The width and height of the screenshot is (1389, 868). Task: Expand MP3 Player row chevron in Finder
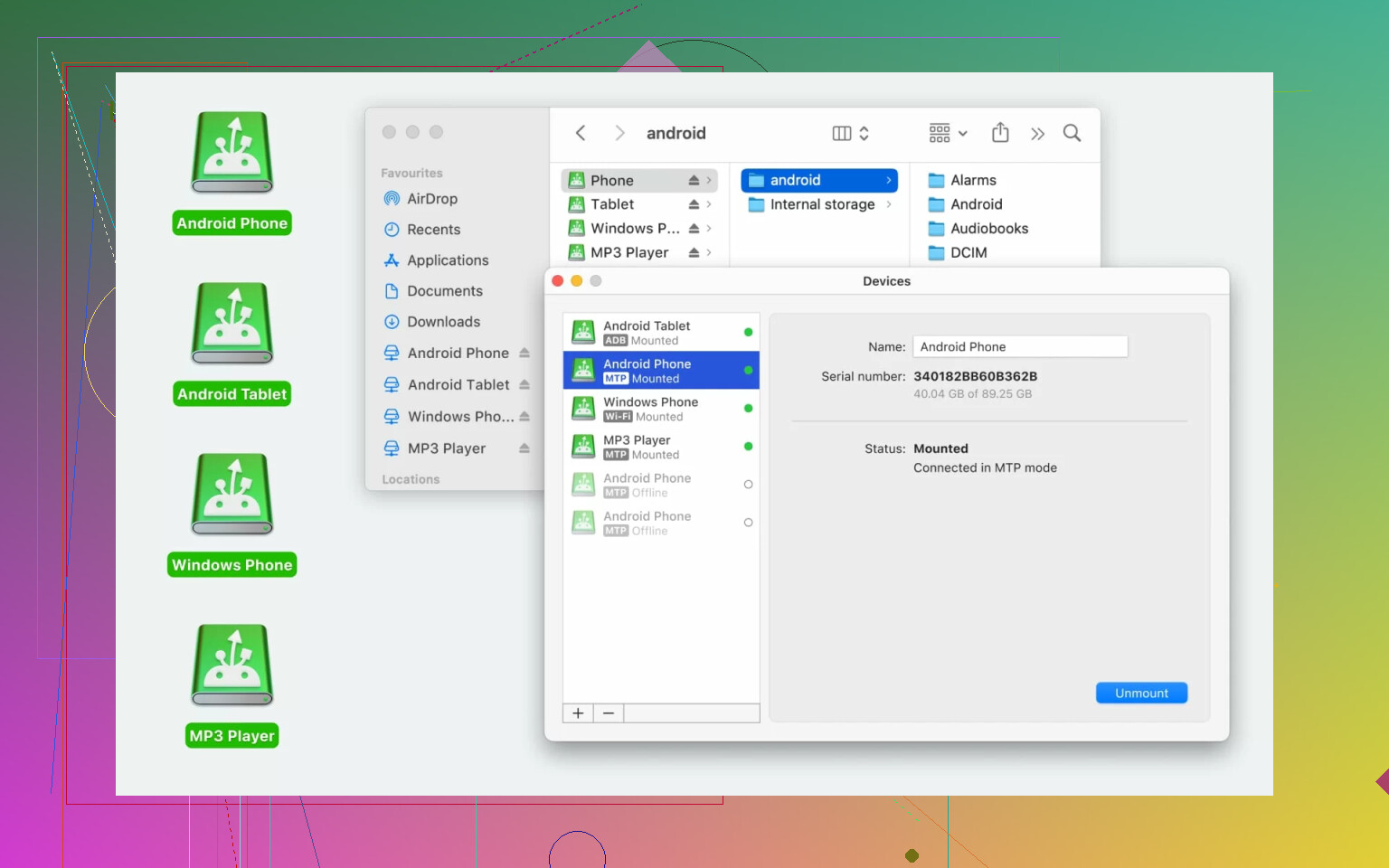709,252
